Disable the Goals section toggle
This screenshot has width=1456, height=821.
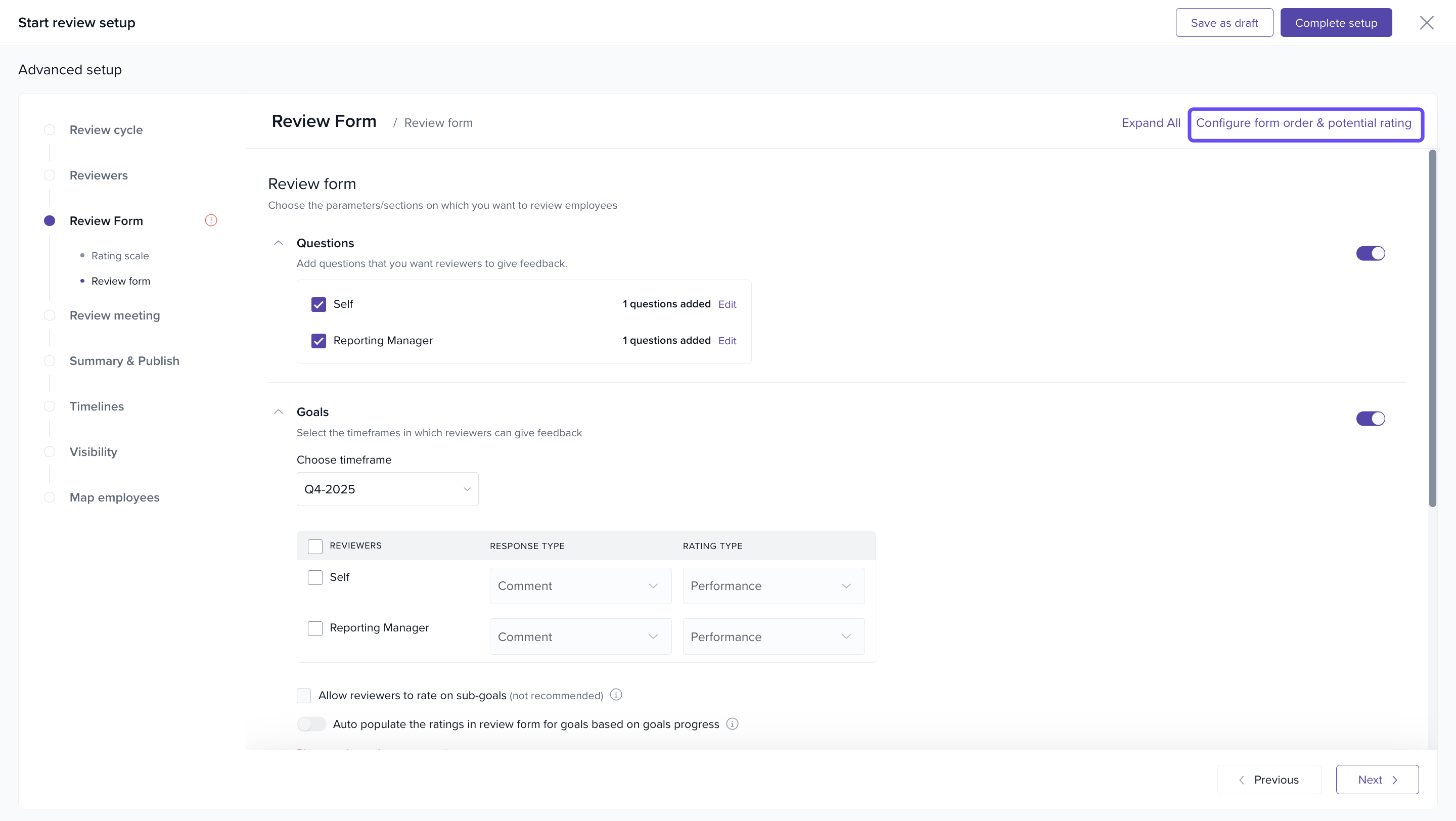click(x=1370, y=419)
